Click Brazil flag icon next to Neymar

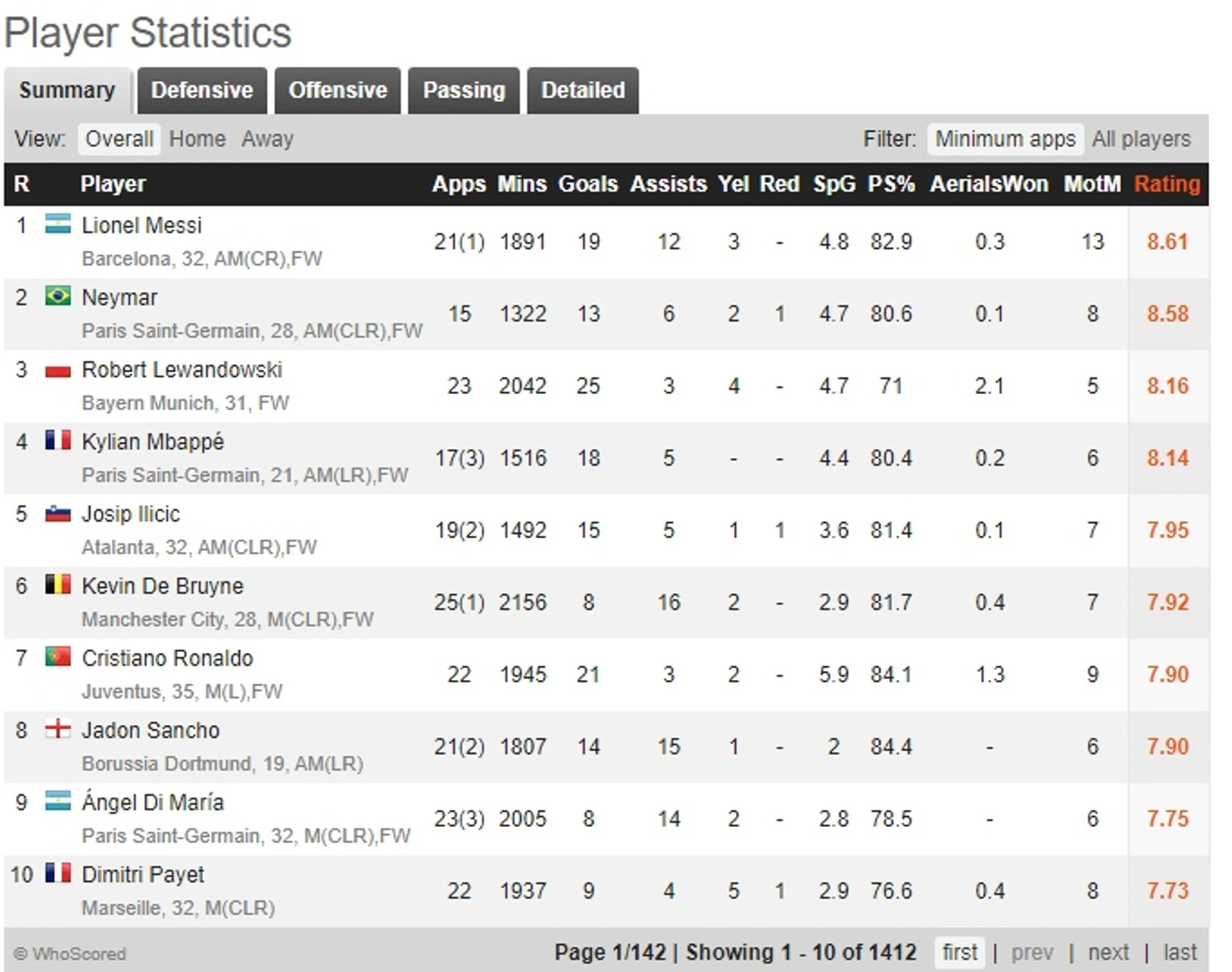(57, 296)
